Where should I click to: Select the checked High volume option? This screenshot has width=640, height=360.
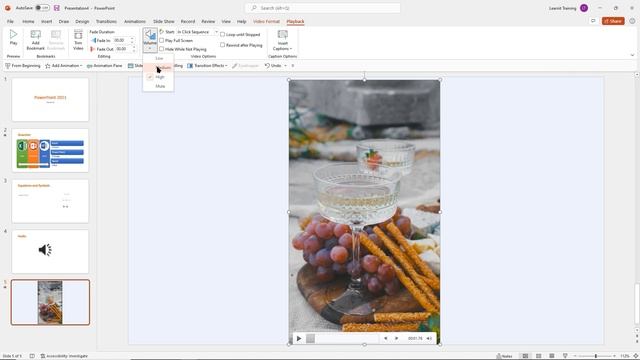pos(158,77)
